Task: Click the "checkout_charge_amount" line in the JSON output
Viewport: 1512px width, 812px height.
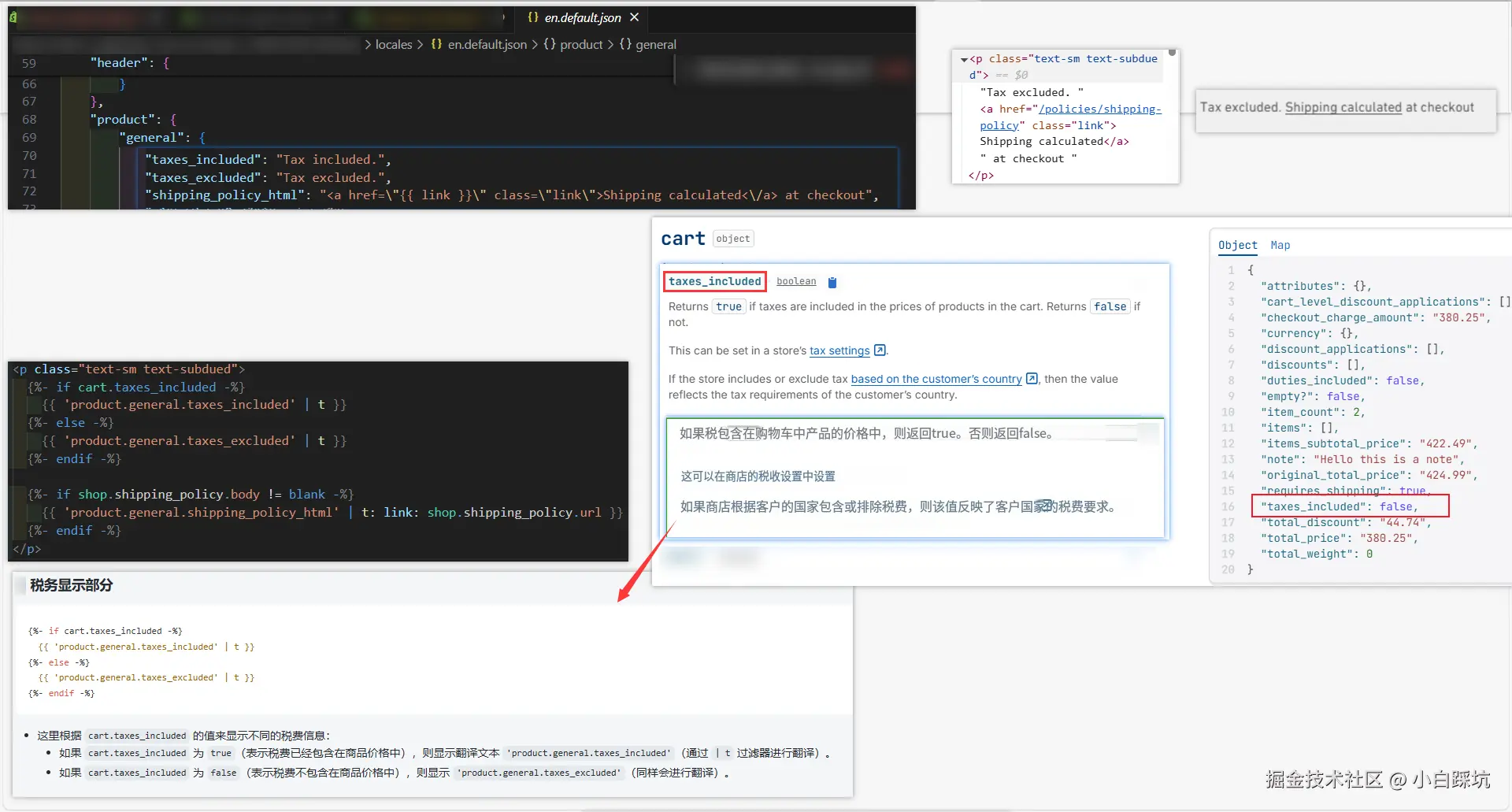Action: click(1376, 317)
